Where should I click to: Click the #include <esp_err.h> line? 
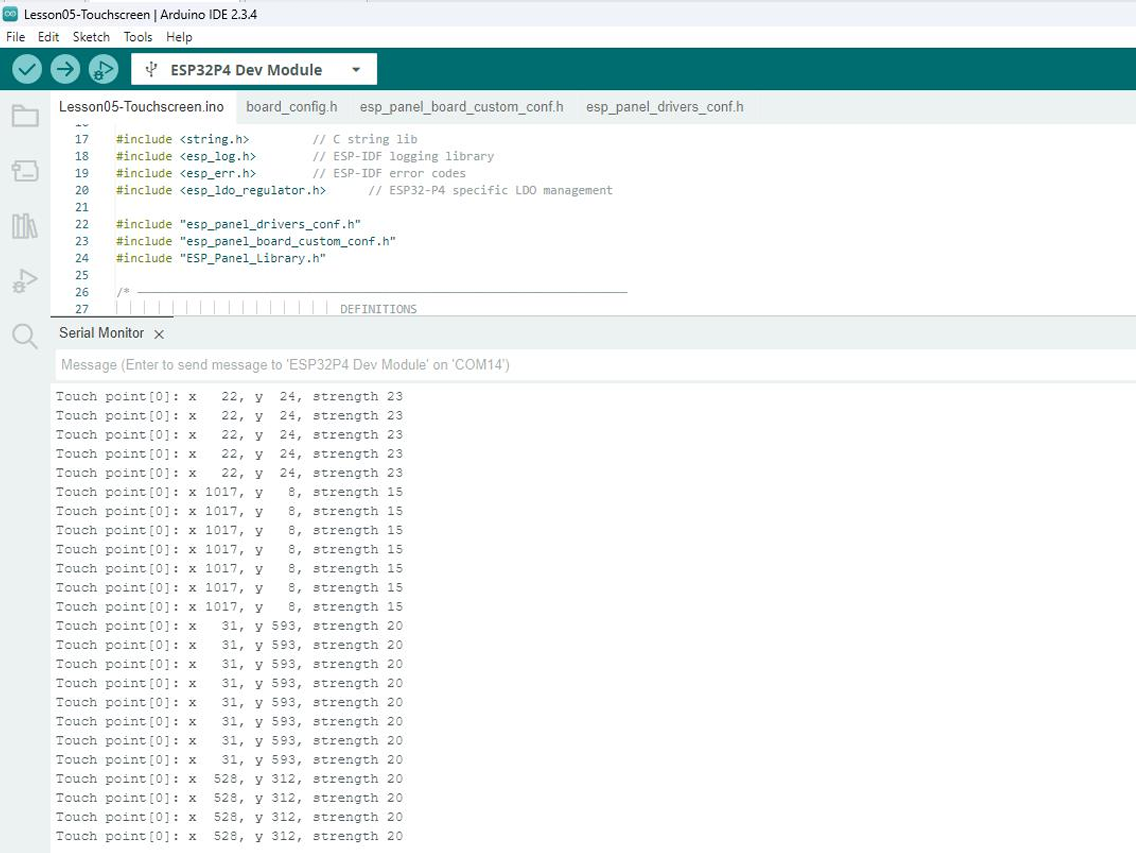186,173
